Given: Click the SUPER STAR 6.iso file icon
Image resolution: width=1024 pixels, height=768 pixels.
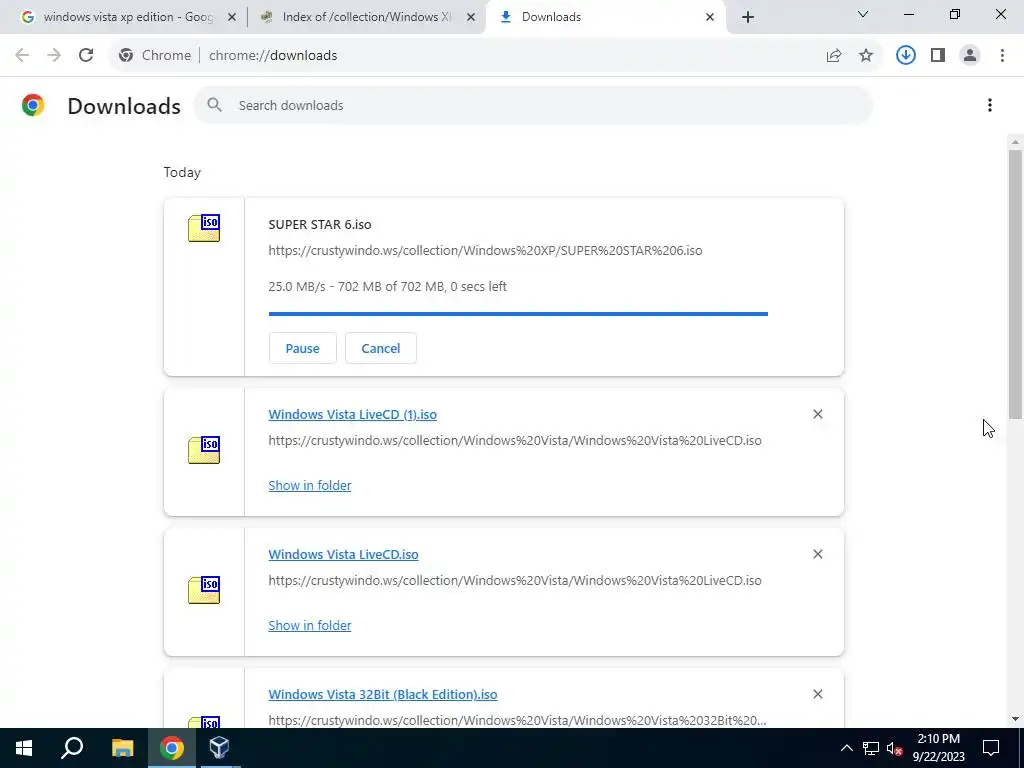Looking at the screenshot, I should (x=204, y=228).
